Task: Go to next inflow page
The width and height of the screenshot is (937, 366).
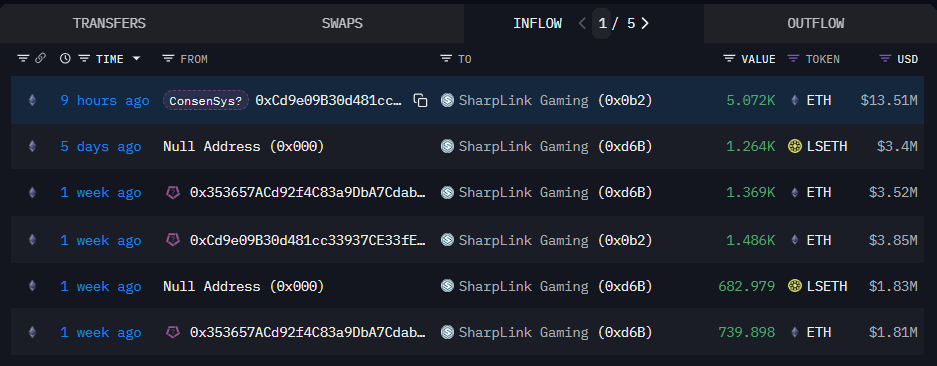Action: click(x=645, y=23)
